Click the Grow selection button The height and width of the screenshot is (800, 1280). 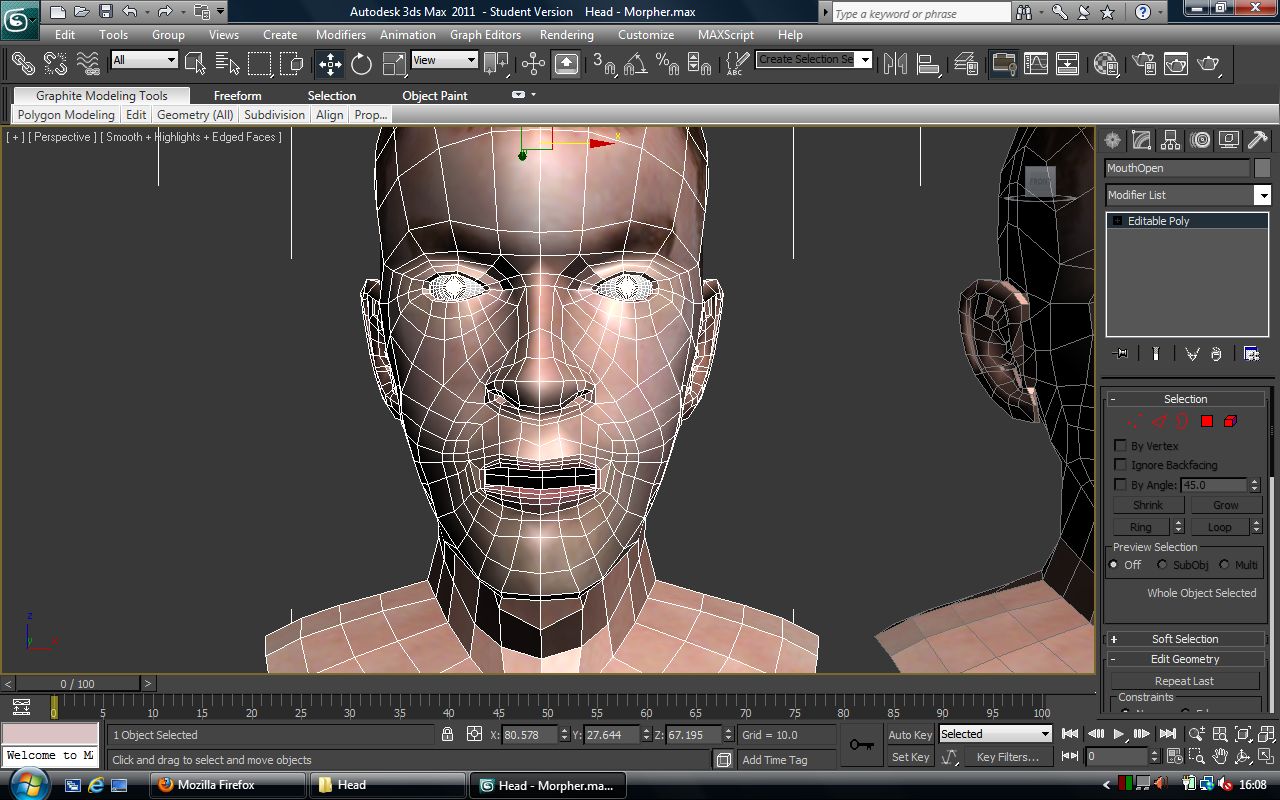click(x=1225, y=505)
